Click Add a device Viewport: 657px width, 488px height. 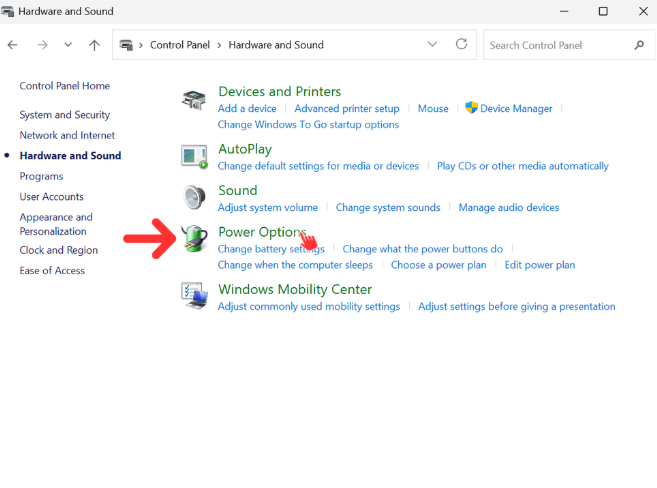click(x=247, y=108)
